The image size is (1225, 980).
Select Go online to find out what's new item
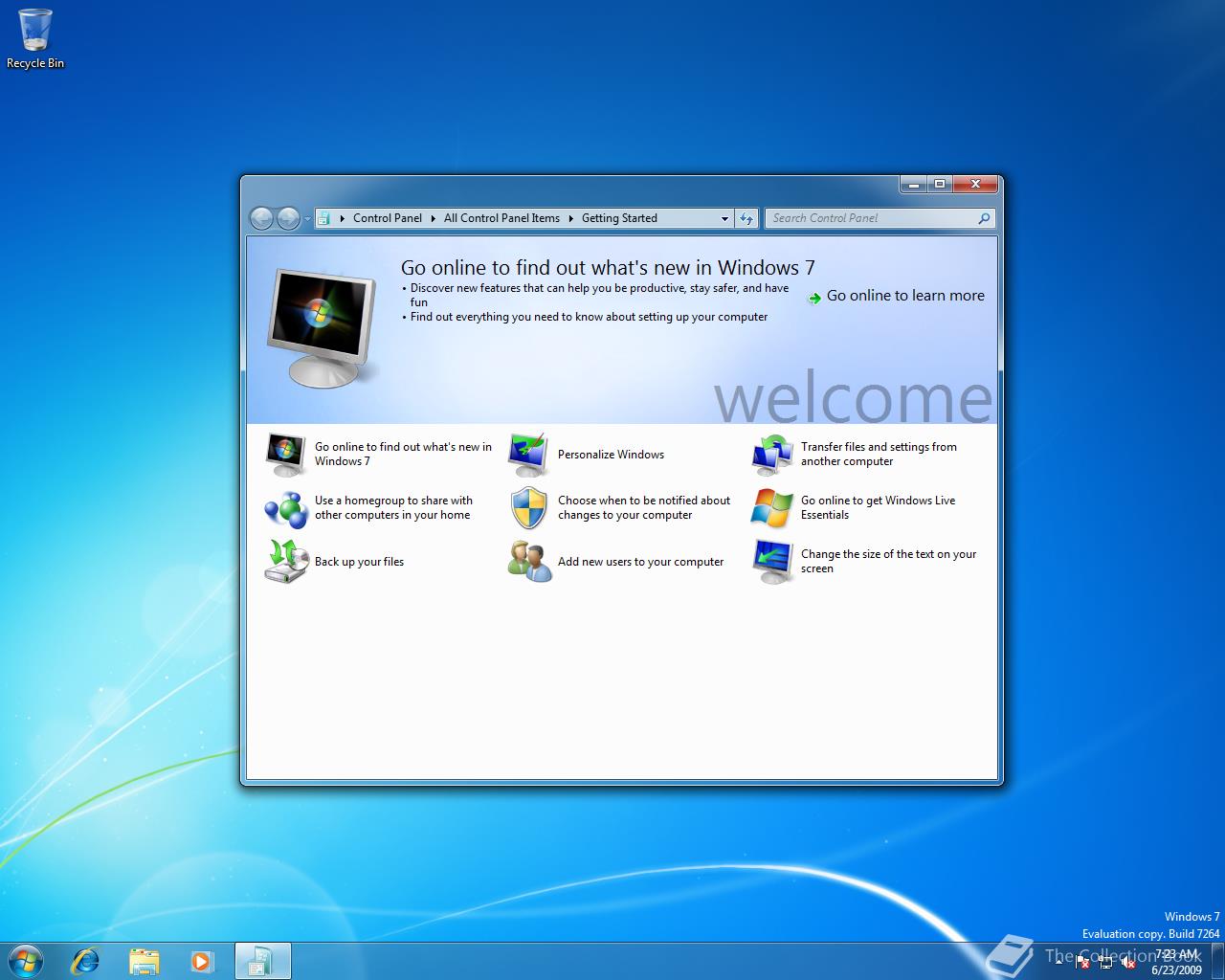click(403, 454)
